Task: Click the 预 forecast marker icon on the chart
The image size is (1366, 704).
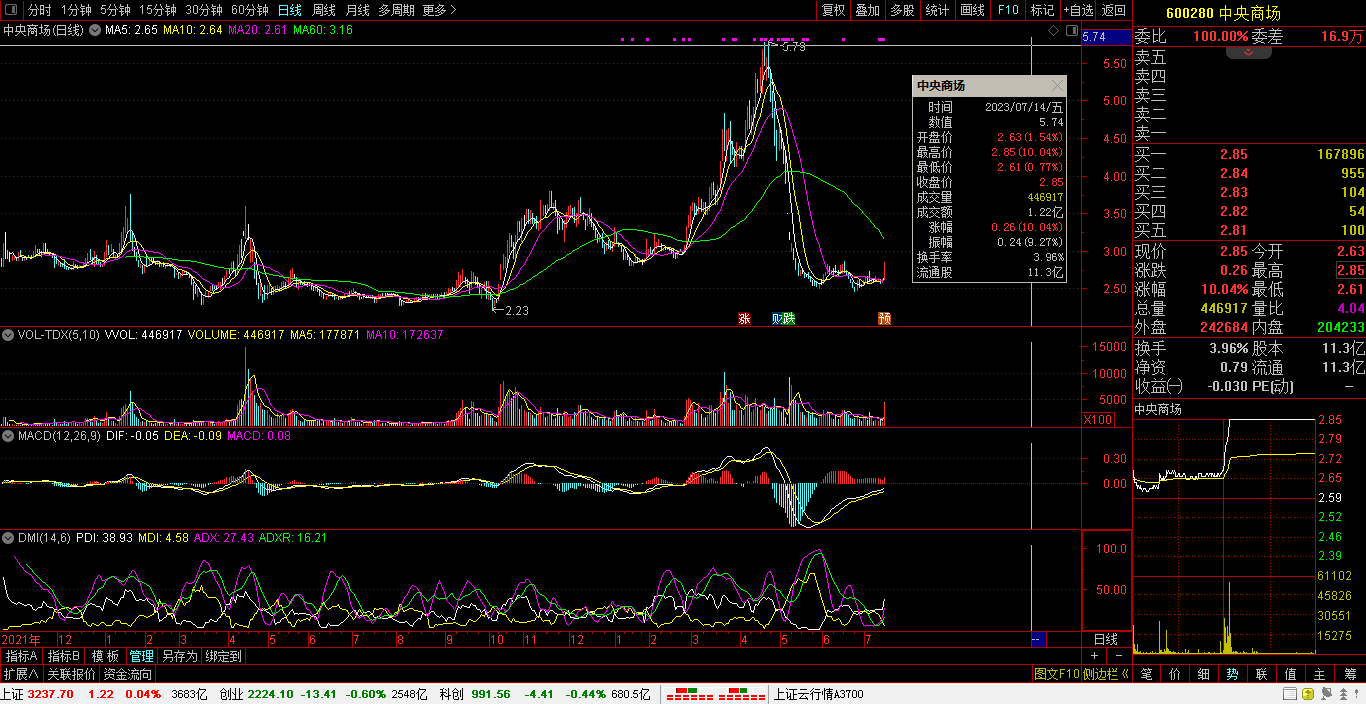Action: click(884, 319)
